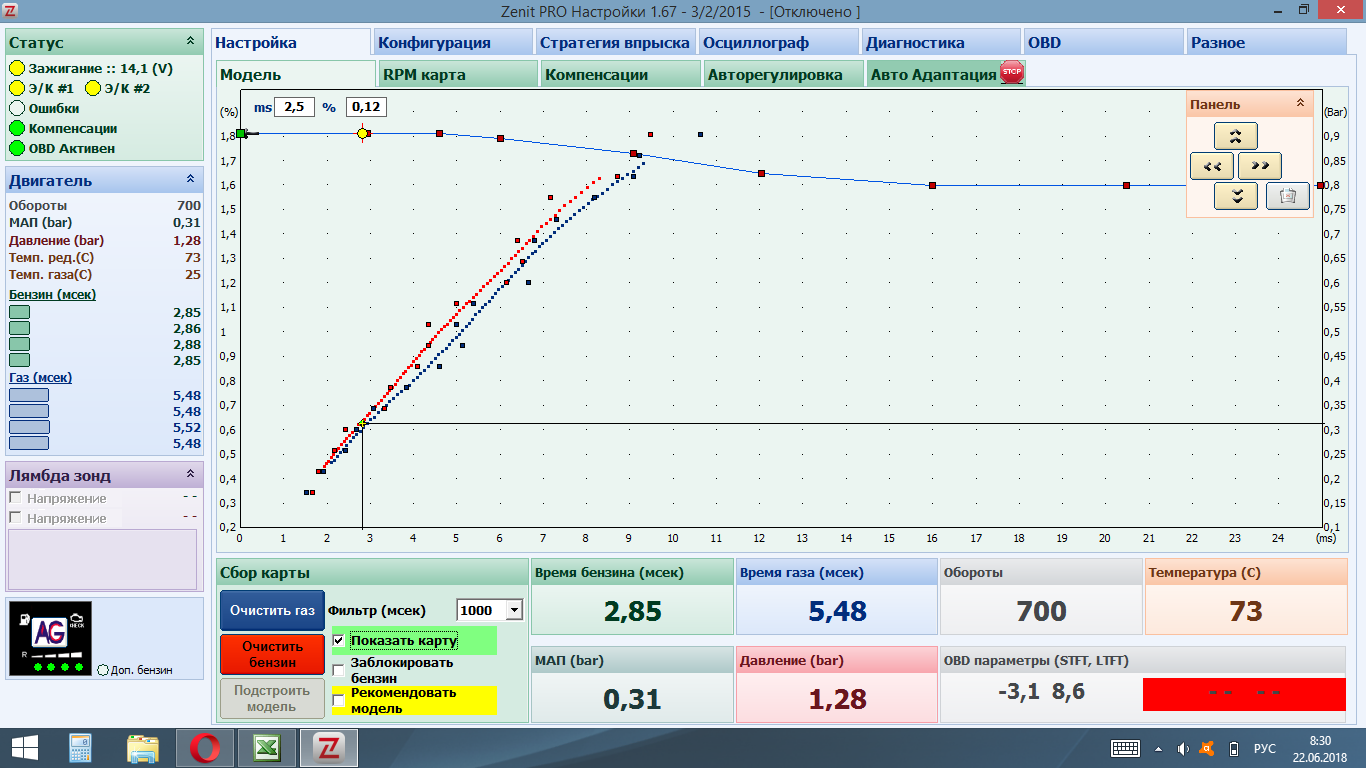Toggle first Напряжение lambda checkbox

[15, 498]
